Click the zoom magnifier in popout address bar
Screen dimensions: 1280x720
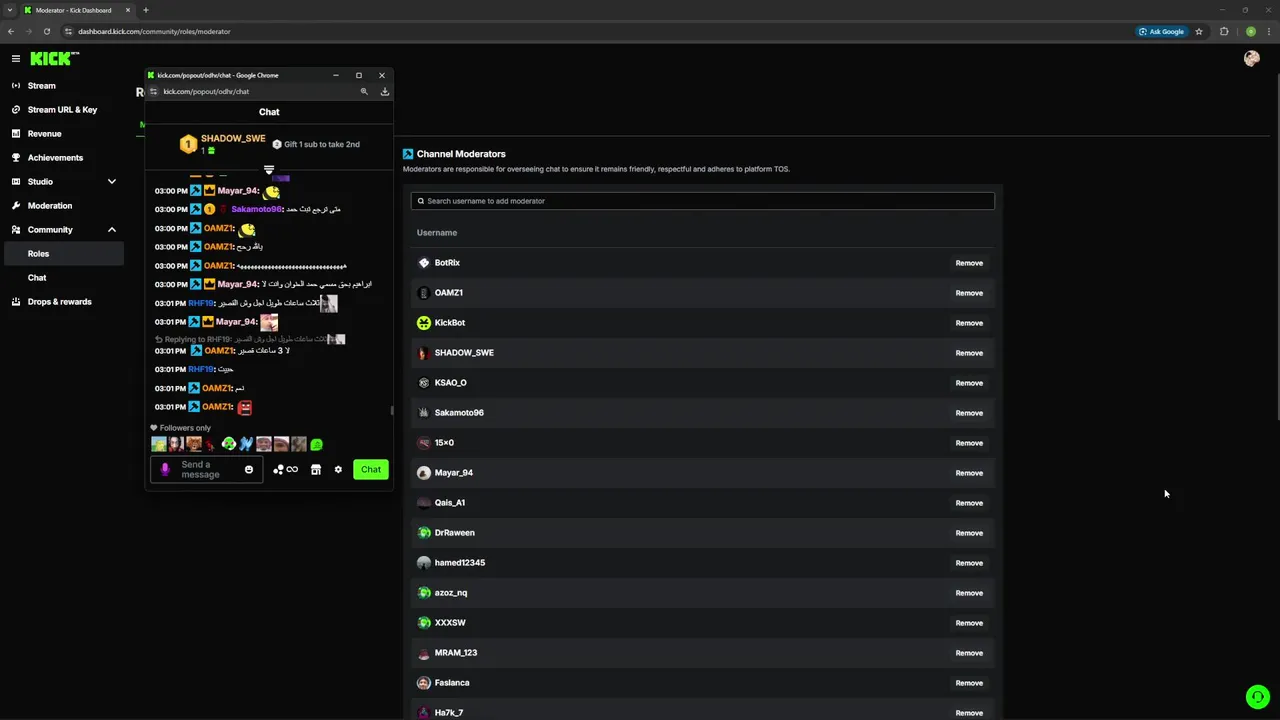(x=364, y=91)
